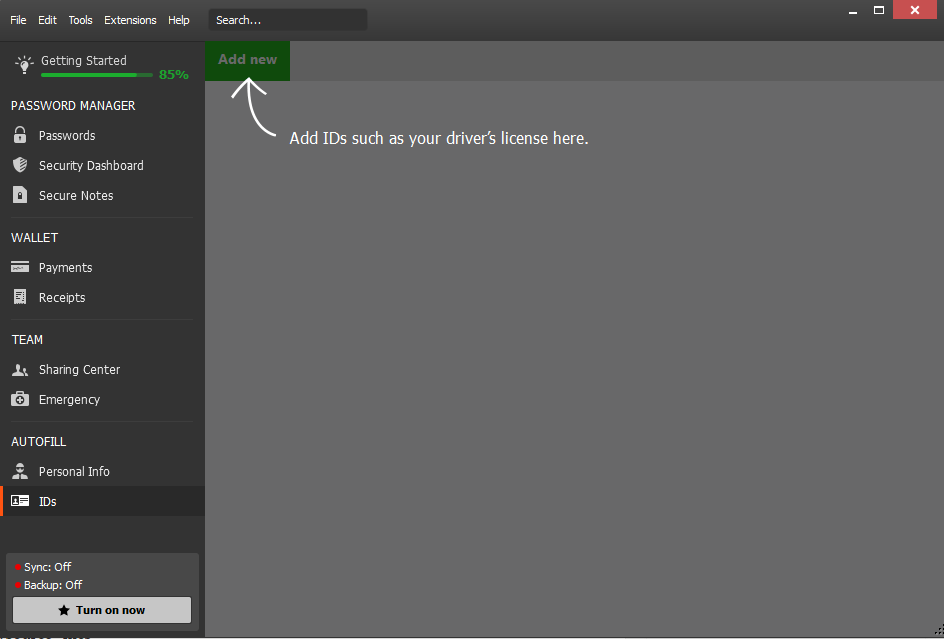Click inside the Search field
Viewport: 944px width, 639px height.
(287, 19)
